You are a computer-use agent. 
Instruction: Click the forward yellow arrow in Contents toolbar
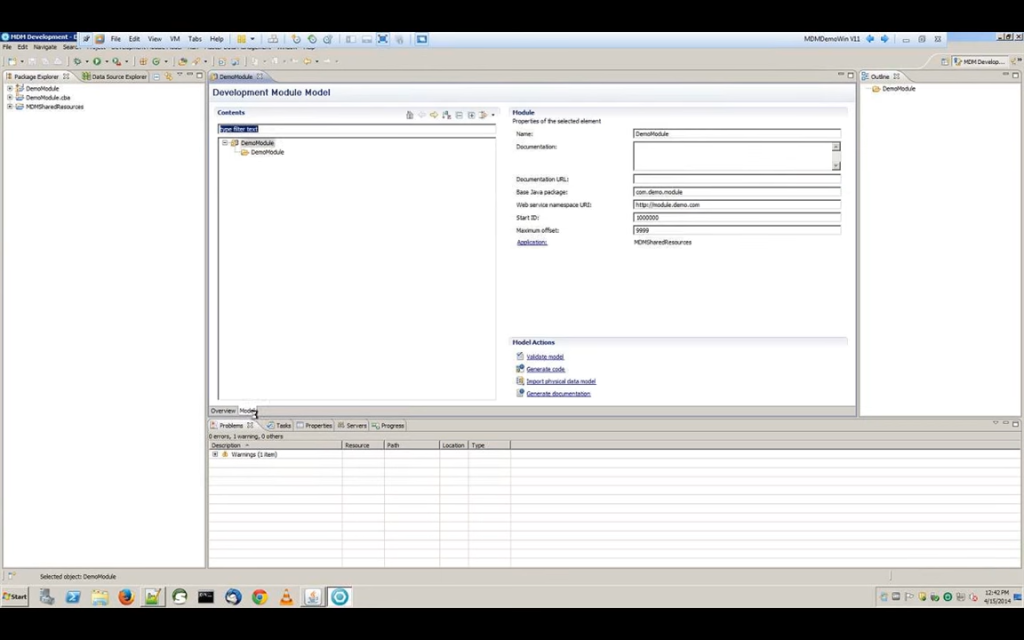point(434,115)
